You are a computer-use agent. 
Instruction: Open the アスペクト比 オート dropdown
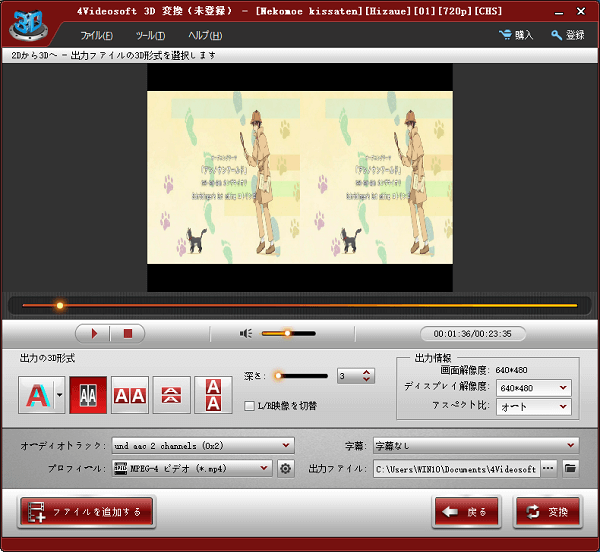[x=534, y=407]
